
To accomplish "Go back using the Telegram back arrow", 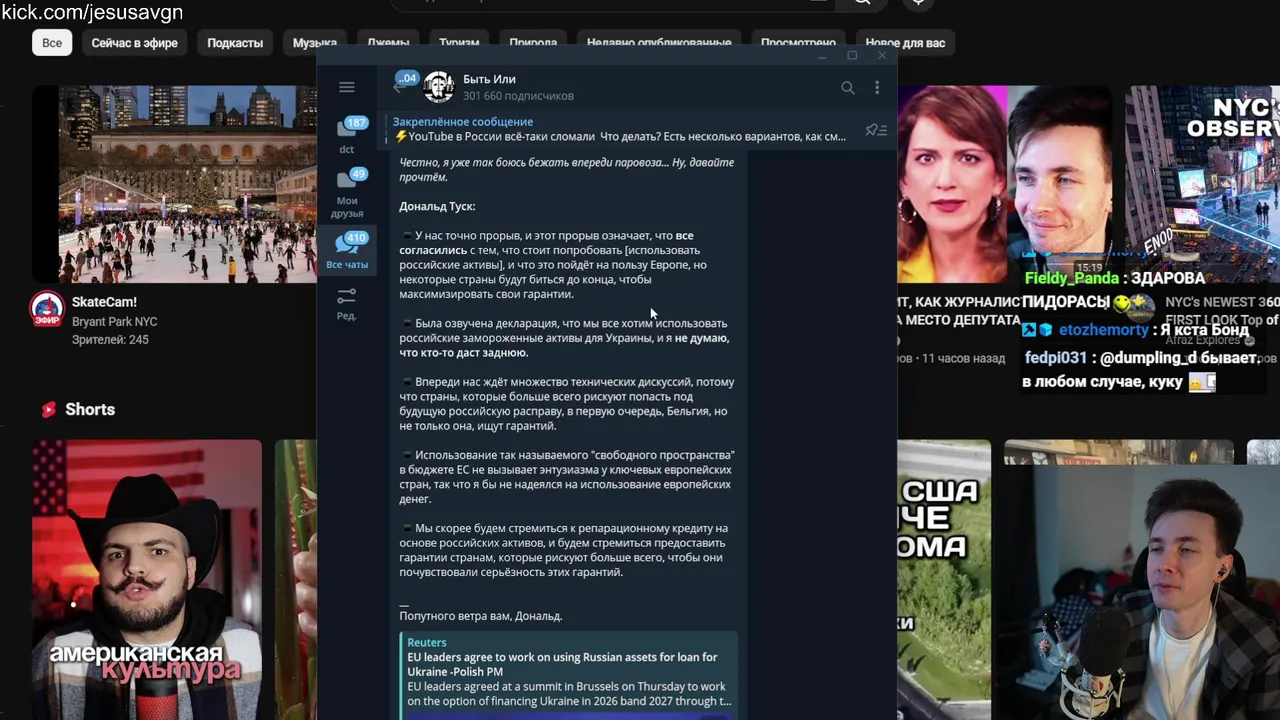I will click(398, 88).
